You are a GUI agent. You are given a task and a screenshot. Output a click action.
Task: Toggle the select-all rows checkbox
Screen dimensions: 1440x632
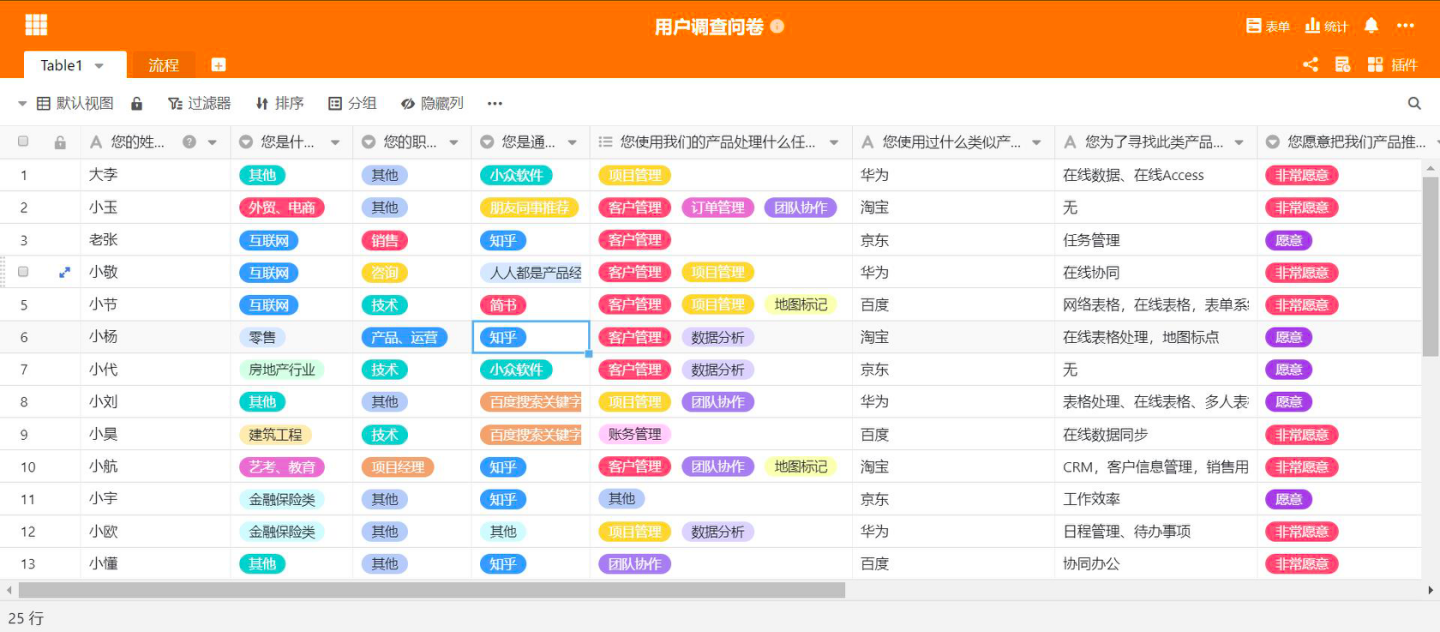(x=23, y=142)
